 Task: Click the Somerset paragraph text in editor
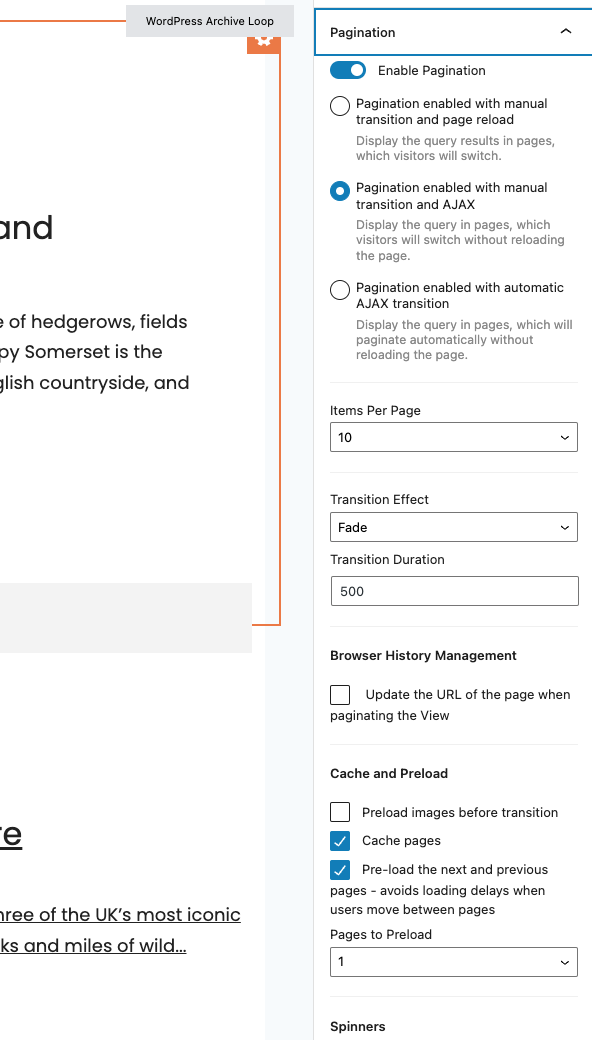pos(94,352)
